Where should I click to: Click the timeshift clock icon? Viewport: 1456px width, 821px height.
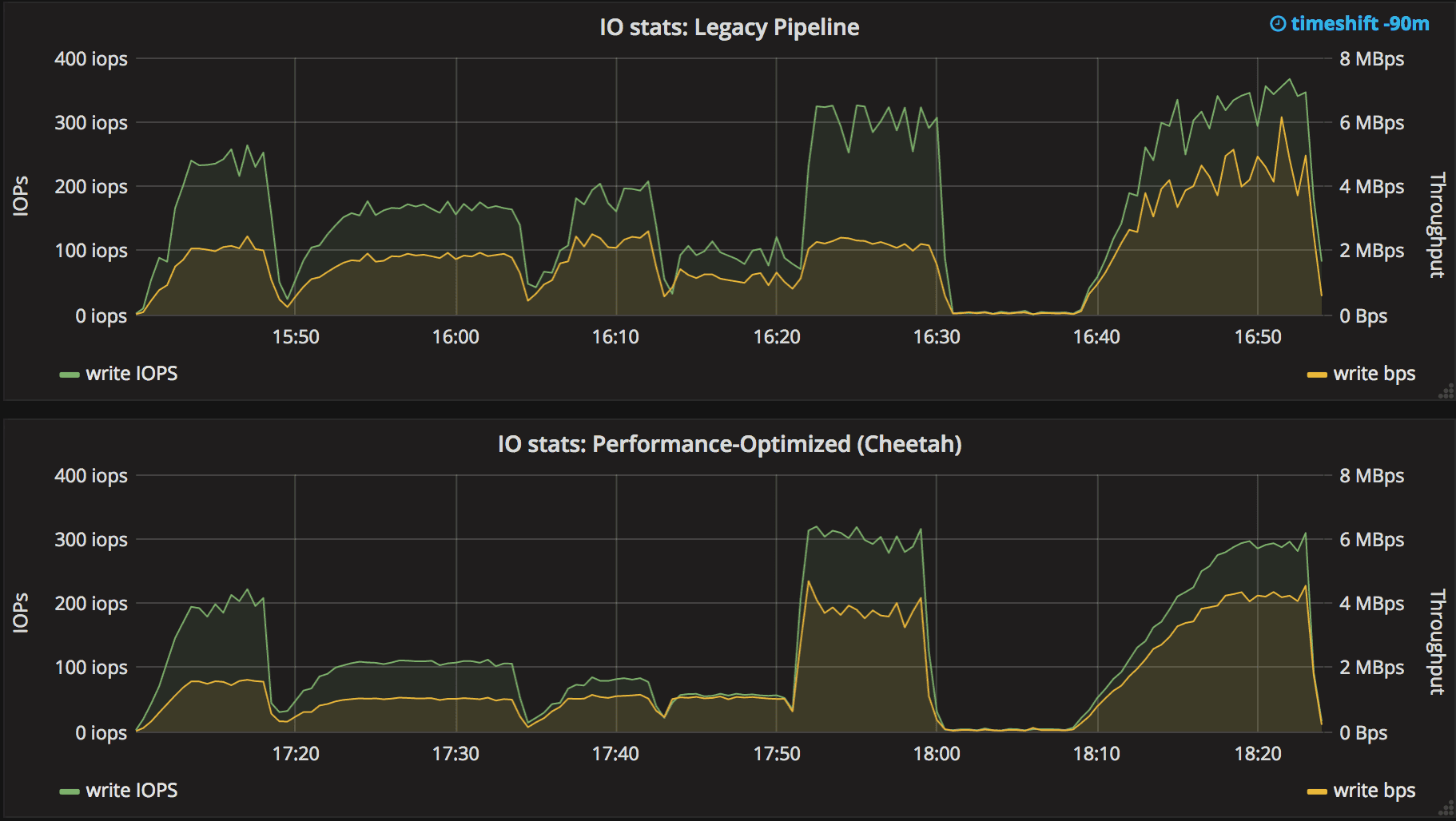point(1278,24)
